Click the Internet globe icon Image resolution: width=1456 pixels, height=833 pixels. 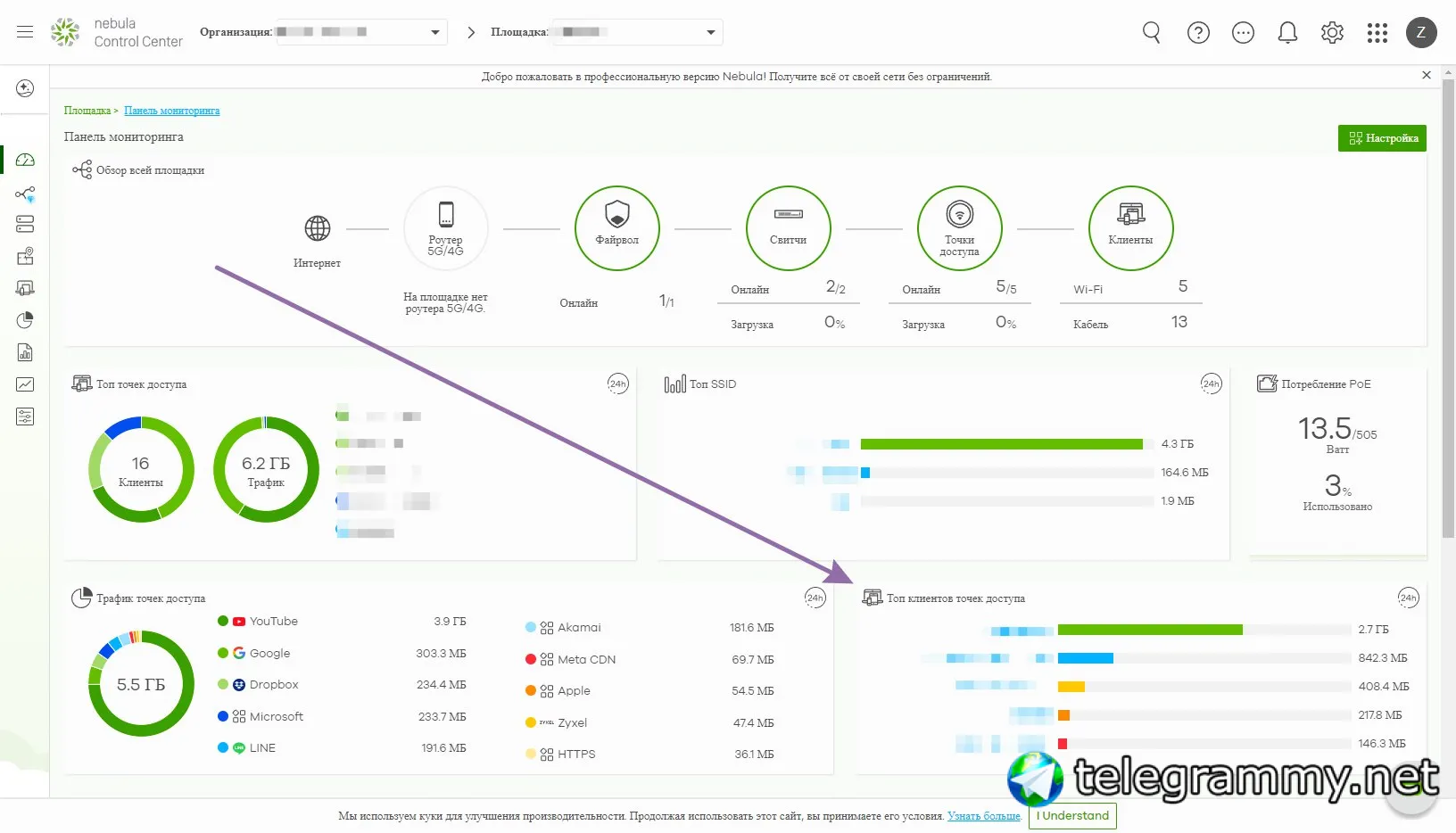(x=318, y=228)
